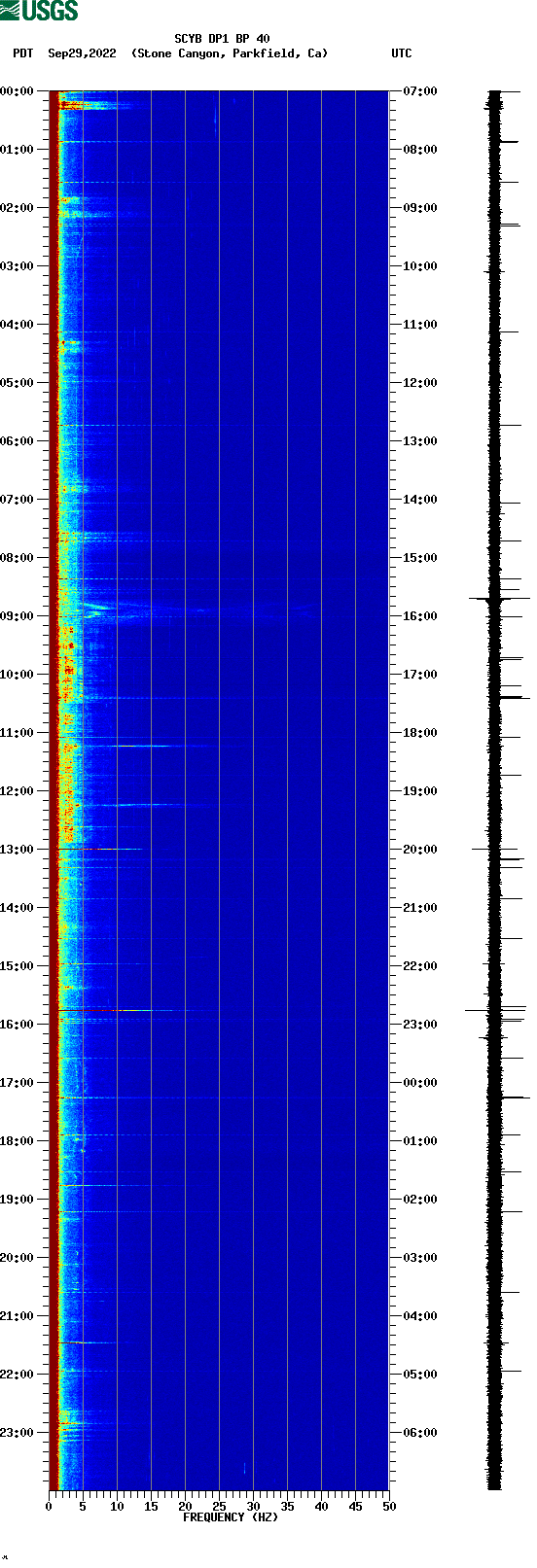Viewport: 537px width, 1568px height.
Task: Click the FREQUENCY (HZ) axis label
Action: coord(231,1517)
